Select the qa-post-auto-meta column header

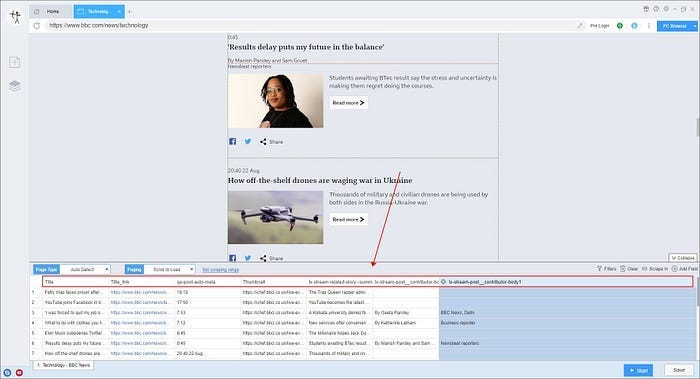(x=208, y=282)
